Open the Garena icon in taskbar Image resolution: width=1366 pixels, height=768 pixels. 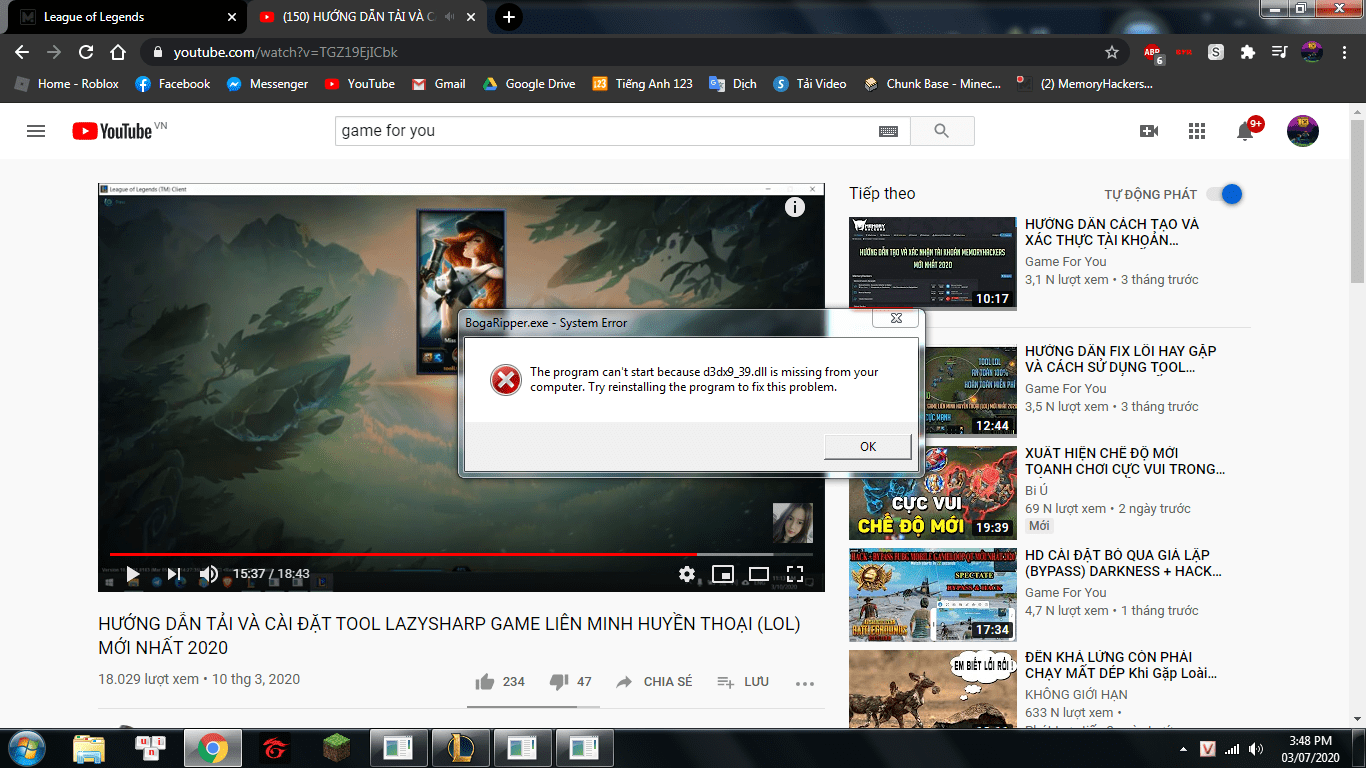click(x=274, y=748)
